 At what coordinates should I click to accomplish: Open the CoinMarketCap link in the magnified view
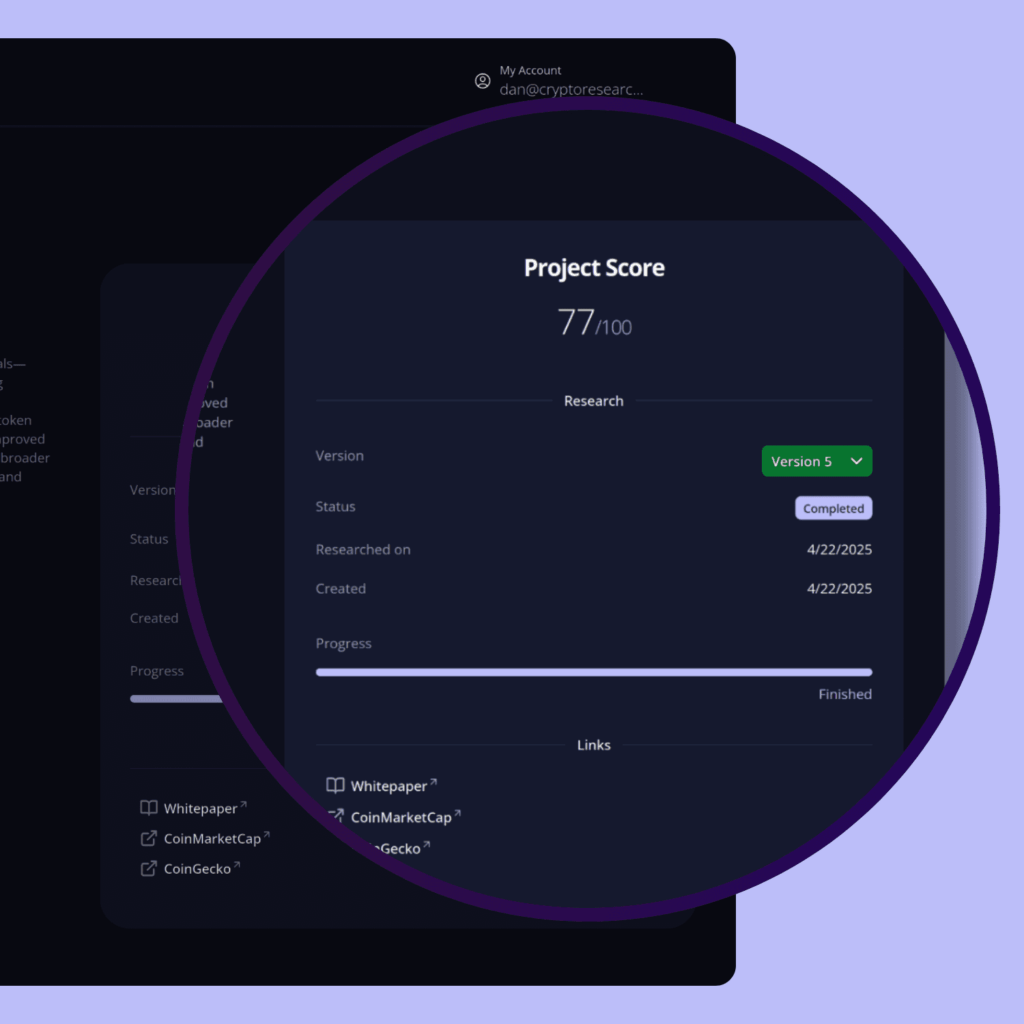click(x=401, y=817)
